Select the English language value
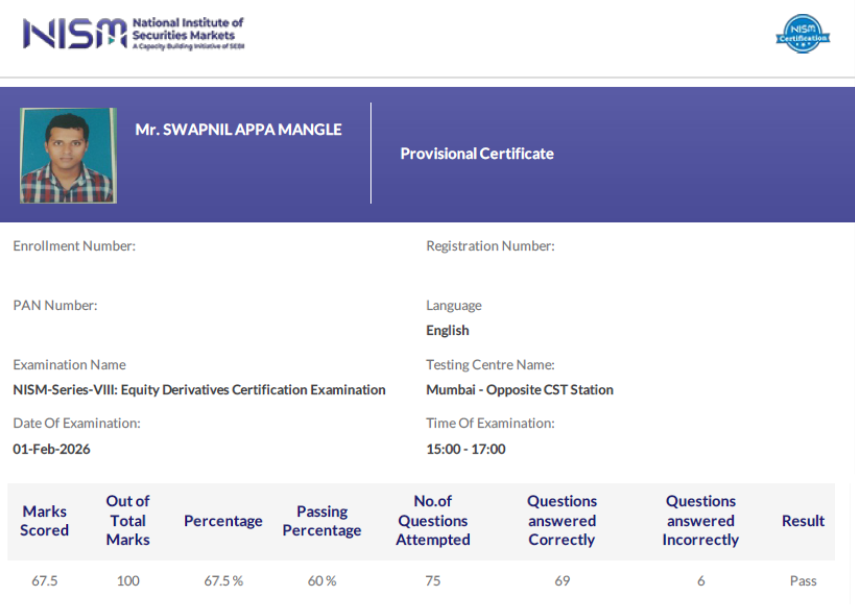The image size is (855, 606). click(447, 329)
